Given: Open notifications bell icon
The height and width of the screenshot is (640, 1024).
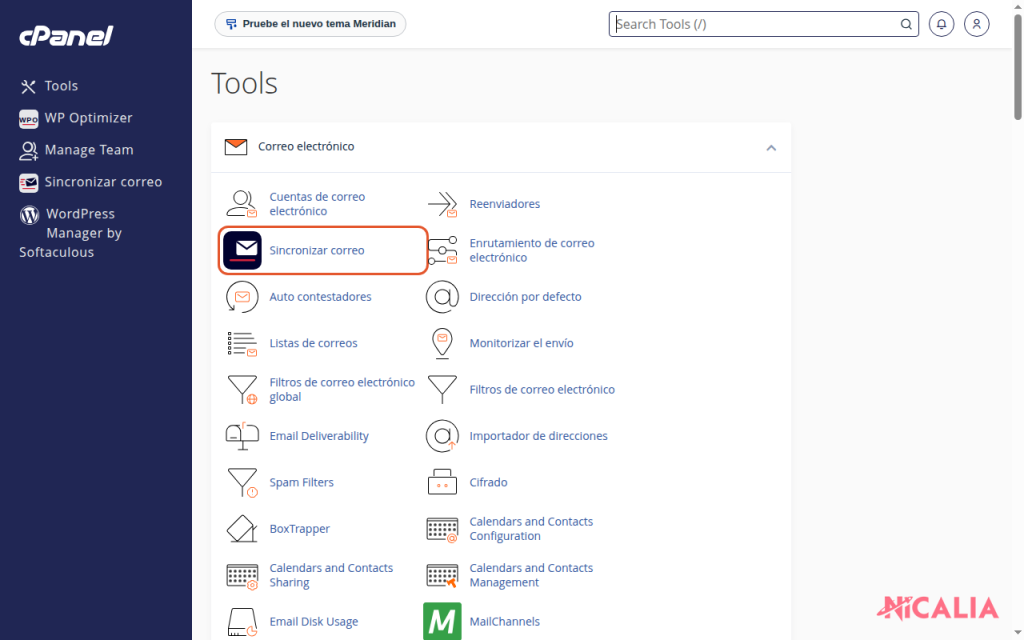Looking at the screenshot, I should [x=941, y=24].
